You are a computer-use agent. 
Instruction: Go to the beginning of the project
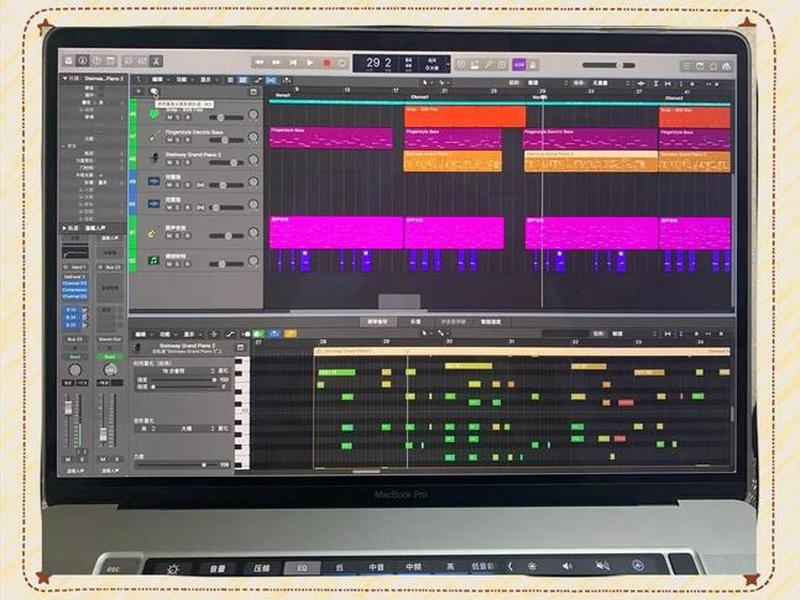click(x=293, y=63)
